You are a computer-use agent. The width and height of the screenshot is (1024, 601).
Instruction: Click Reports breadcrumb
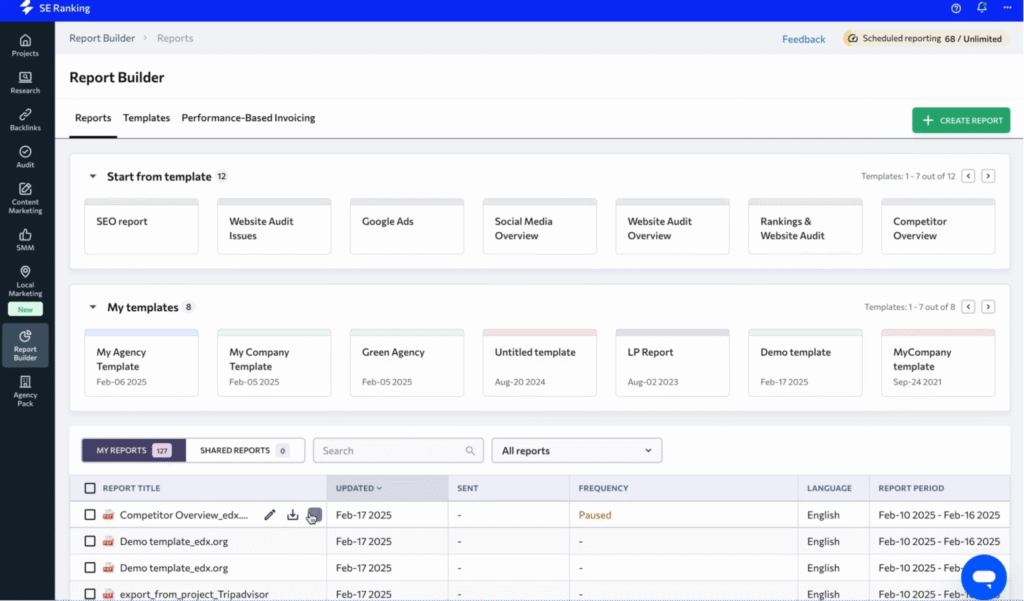tap(175, 38)
